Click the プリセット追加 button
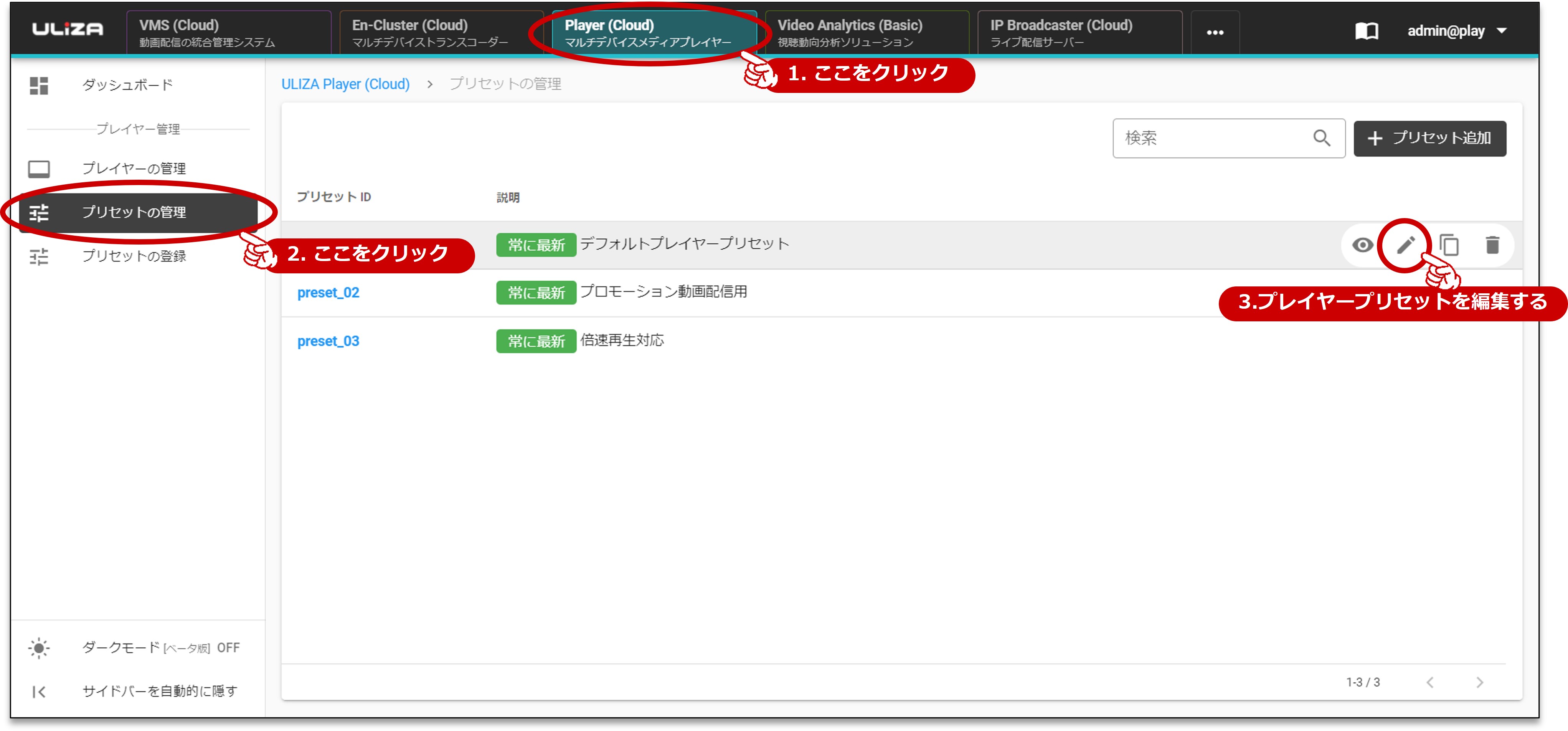1568x731 pixels. (1429, 138)
